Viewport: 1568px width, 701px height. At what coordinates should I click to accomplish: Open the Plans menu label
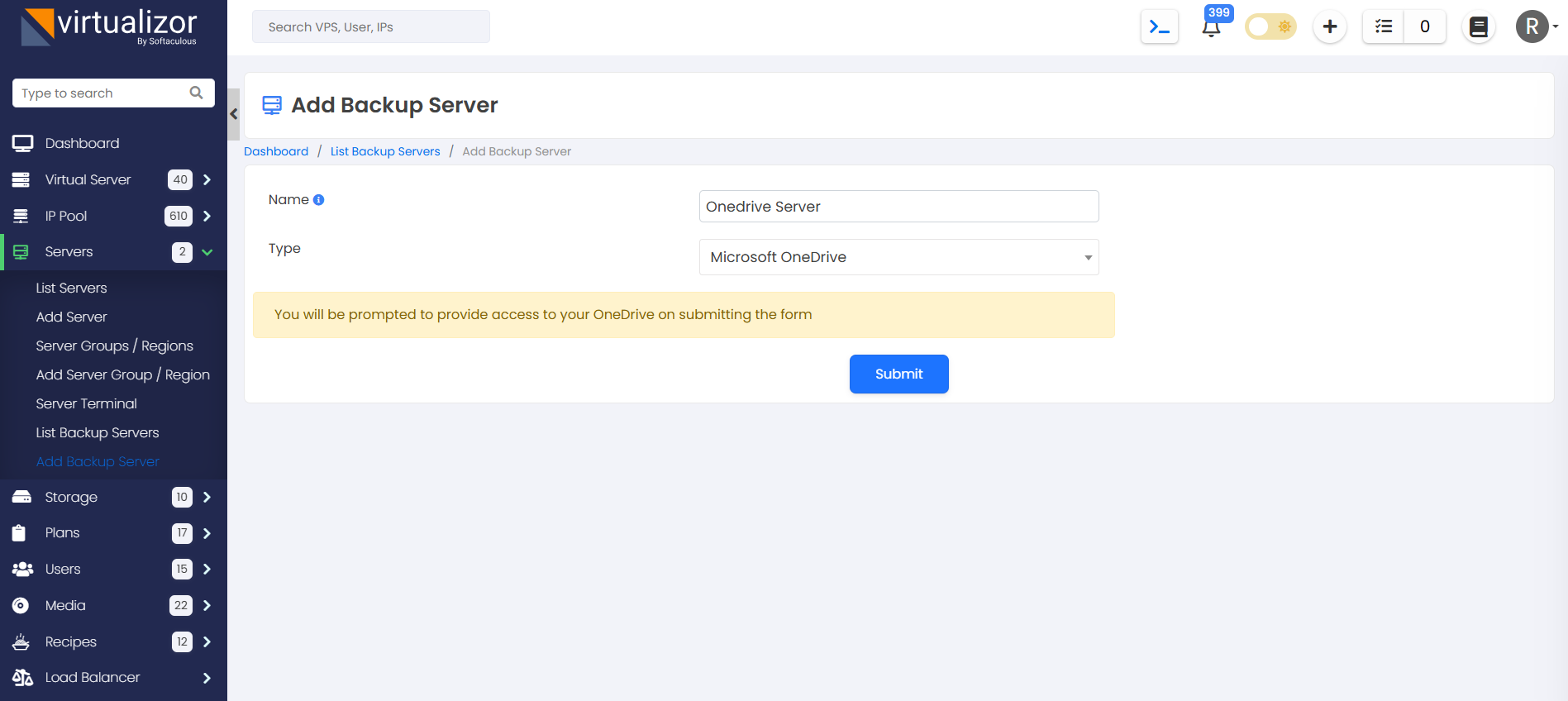tap(62, 533)
